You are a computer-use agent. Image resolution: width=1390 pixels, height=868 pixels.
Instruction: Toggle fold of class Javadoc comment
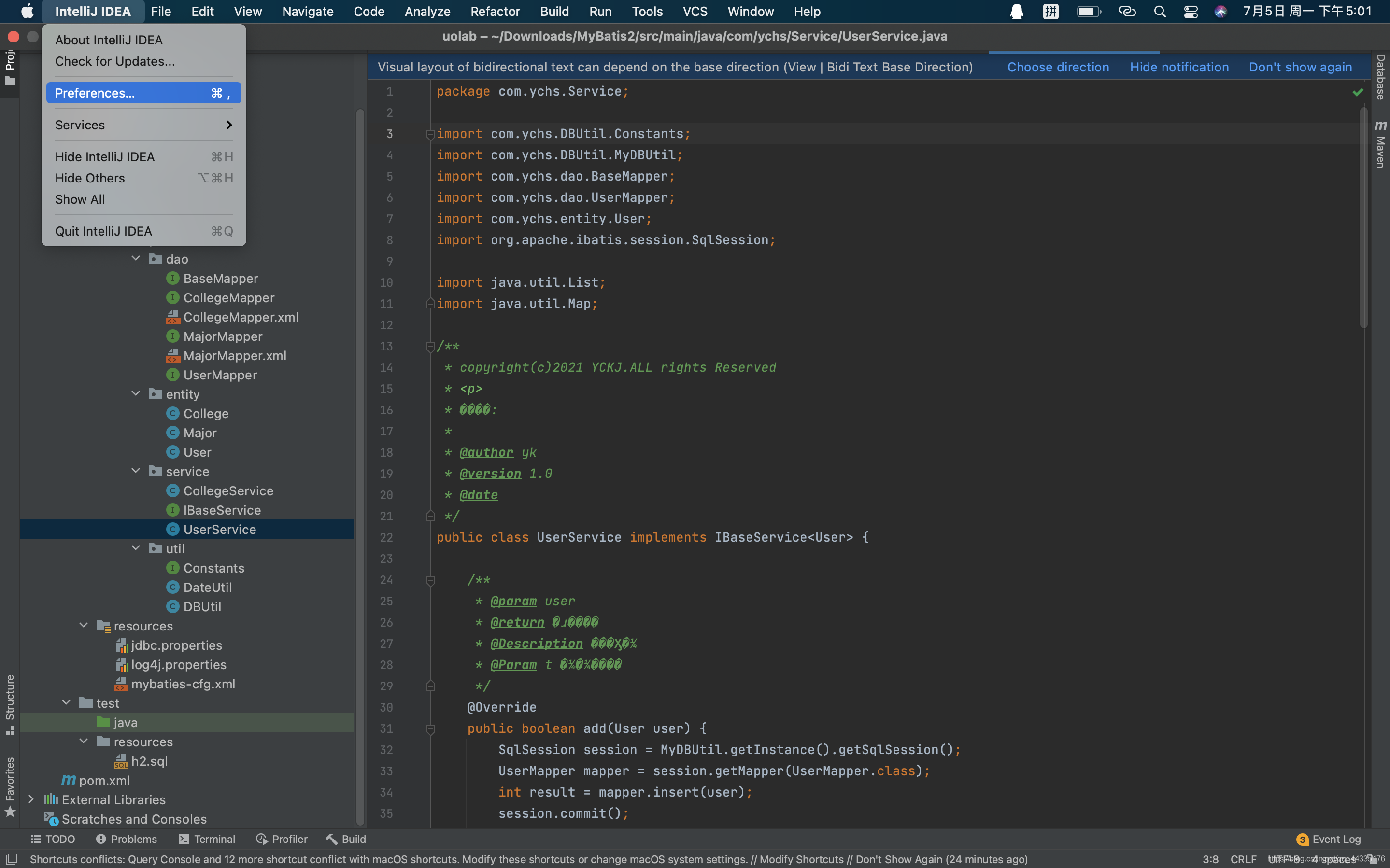[x=431, y=346]
